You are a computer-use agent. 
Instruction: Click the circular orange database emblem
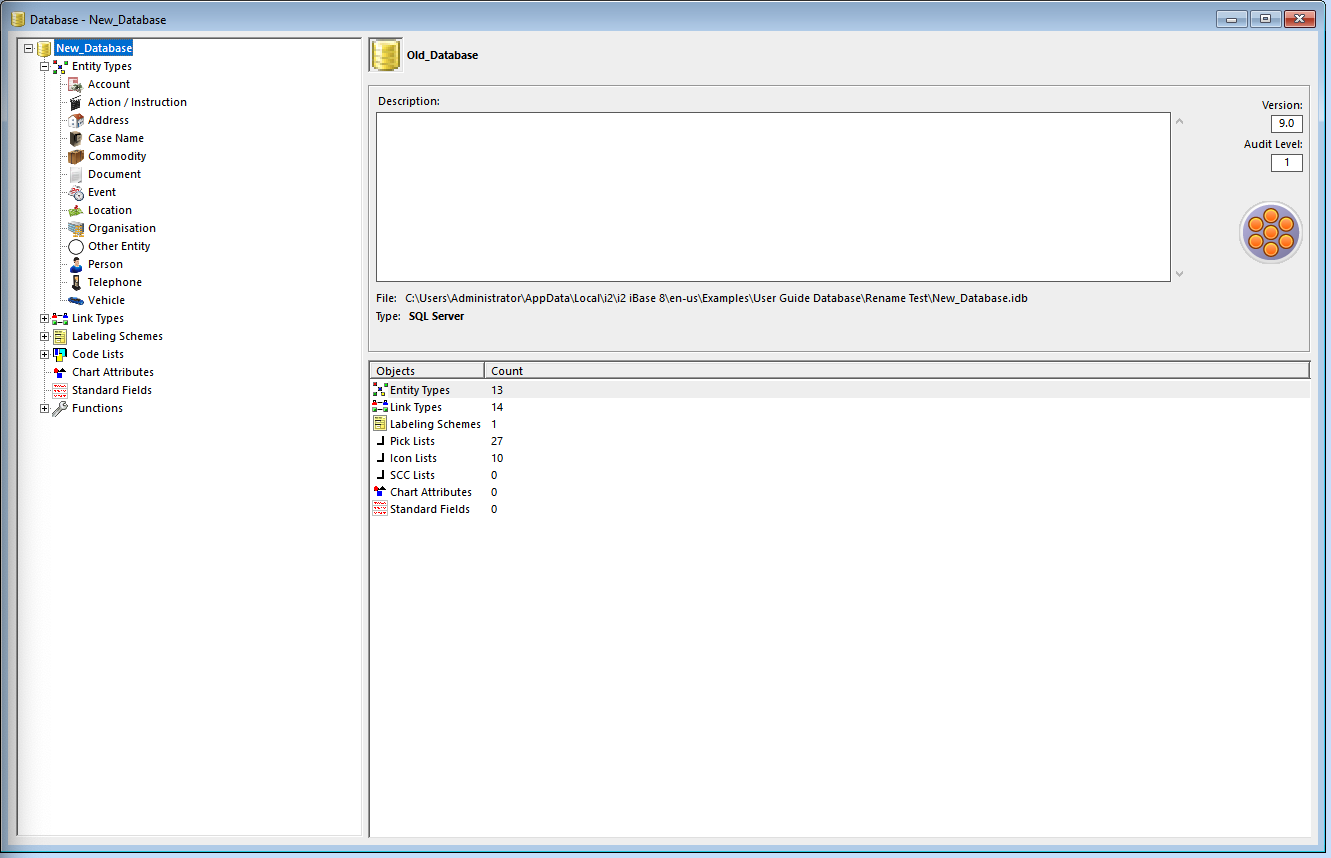[1270, 232]
